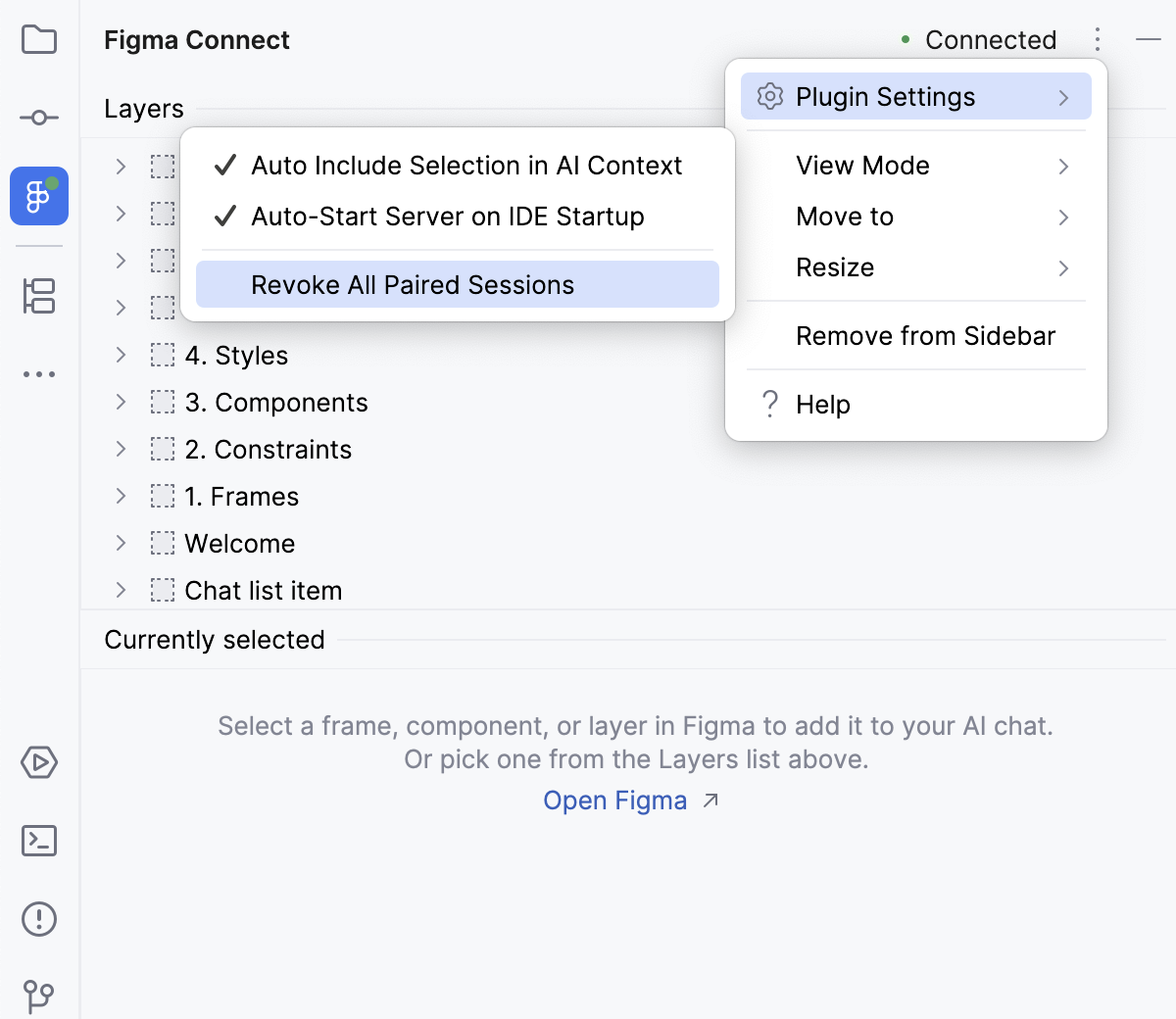The width and height of the screenshot is (1176, 1019).
Task: Expand the 3. Components layer
Action: [x=121, y=402]
